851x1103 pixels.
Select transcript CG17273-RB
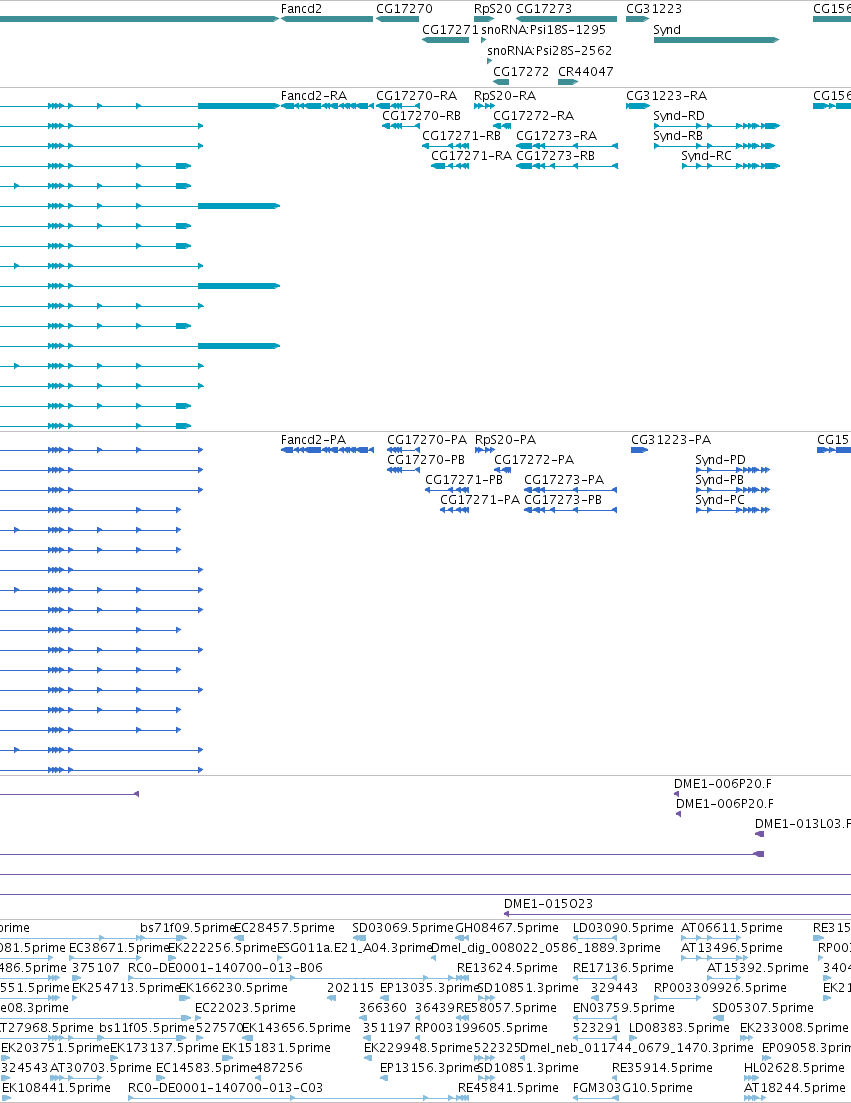pyautogui.click(x=556, y=155)
